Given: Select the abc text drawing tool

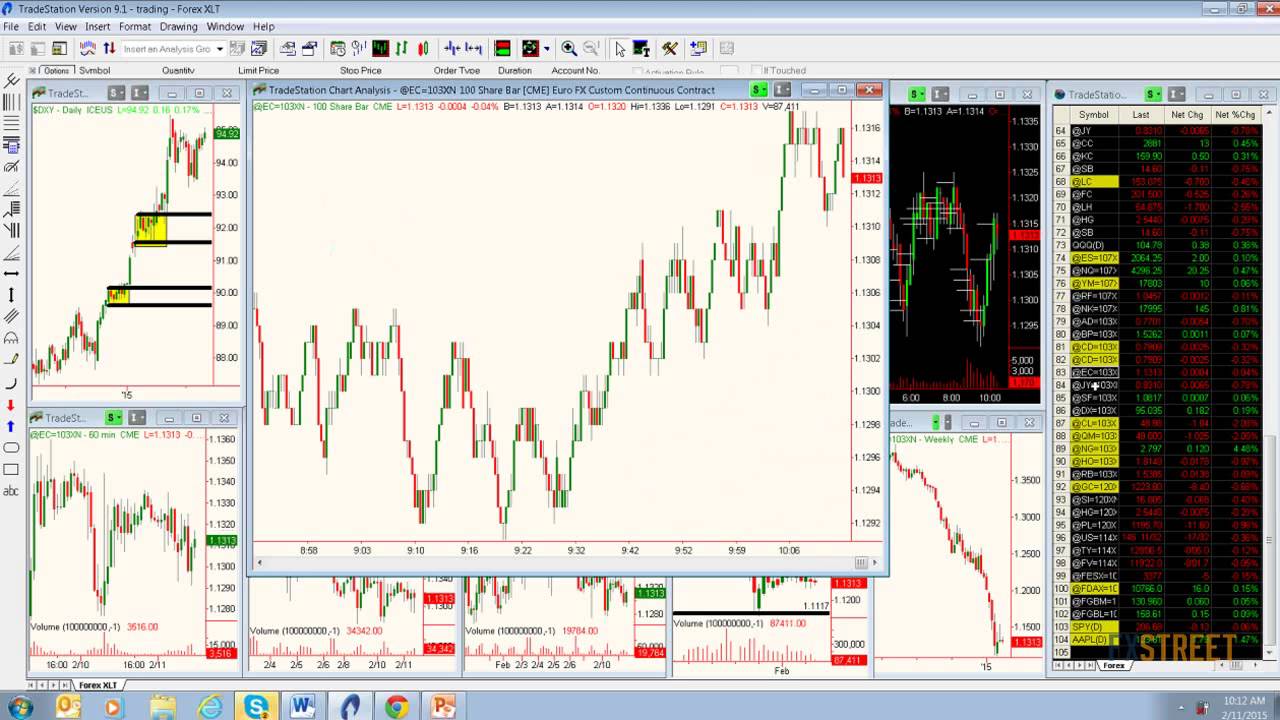Looking at the screenshot, I should point(11,491).
